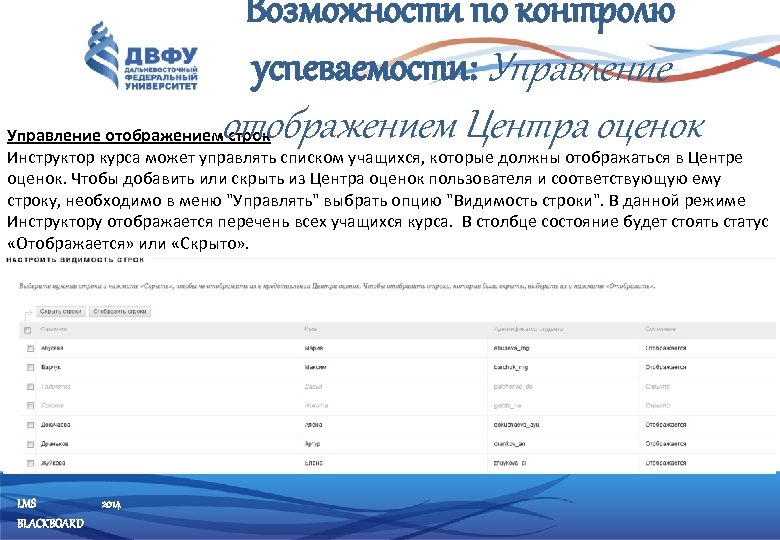This screenshot has width=780, height=540.
Task: Click the student identifier column header
Action: (528, 329)
